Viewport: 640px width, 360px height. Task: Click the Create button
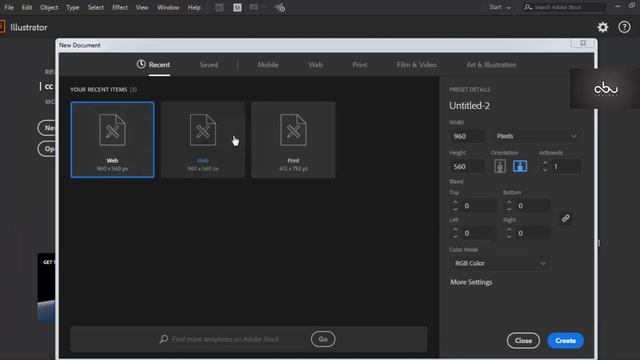point(565,340)
